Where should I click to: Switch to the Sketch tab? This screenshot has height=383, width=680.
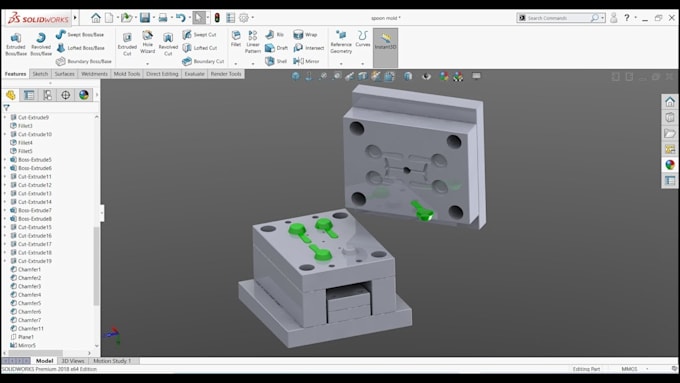40,74
